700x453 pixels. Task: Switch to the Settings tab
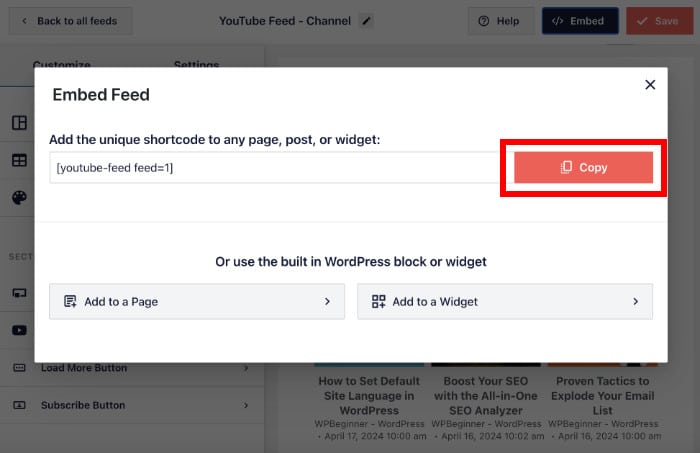click(196, 64)
